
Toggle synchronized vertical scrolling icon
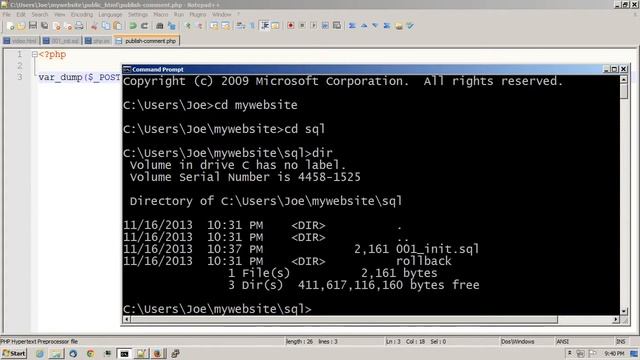tap(214, 26)
